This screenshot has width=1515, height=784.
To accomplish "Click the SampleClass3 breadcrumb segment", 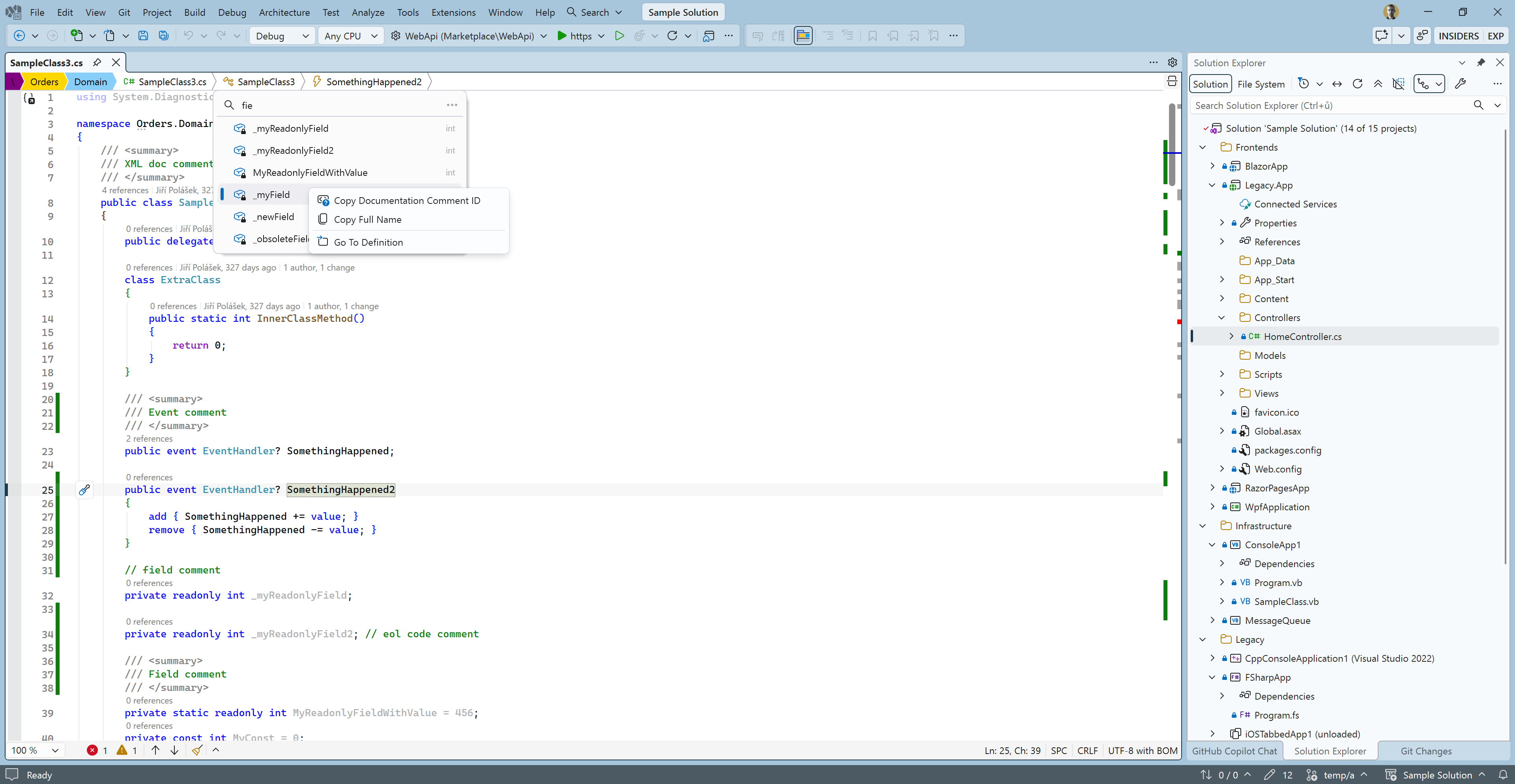I will (259, 82).
